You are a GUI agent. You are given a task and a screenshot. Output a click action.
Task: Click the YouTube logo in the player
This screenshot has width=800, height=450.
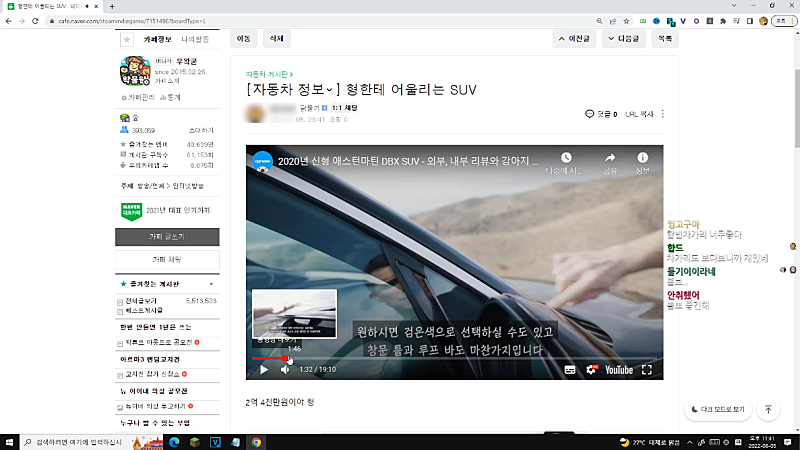pyautogui.click(x=619, y=369)
